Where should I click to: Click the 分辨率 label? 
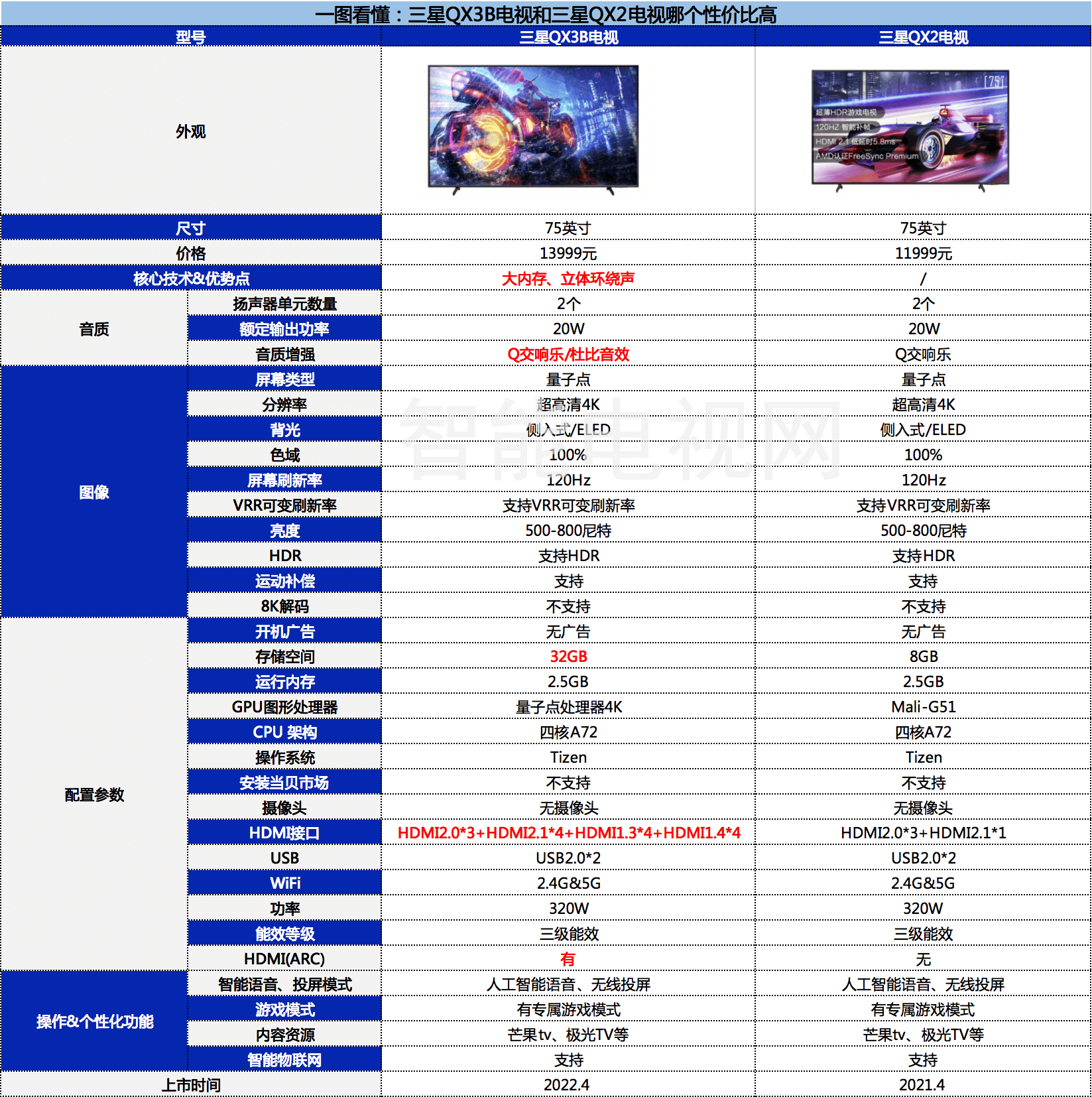(284, 405)
